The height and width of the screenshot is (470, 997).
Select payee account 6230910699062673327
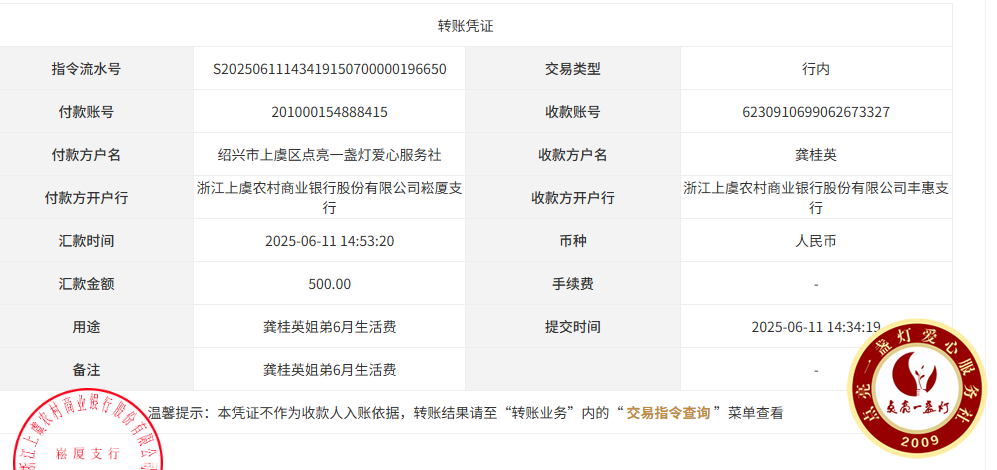point(816,112)
